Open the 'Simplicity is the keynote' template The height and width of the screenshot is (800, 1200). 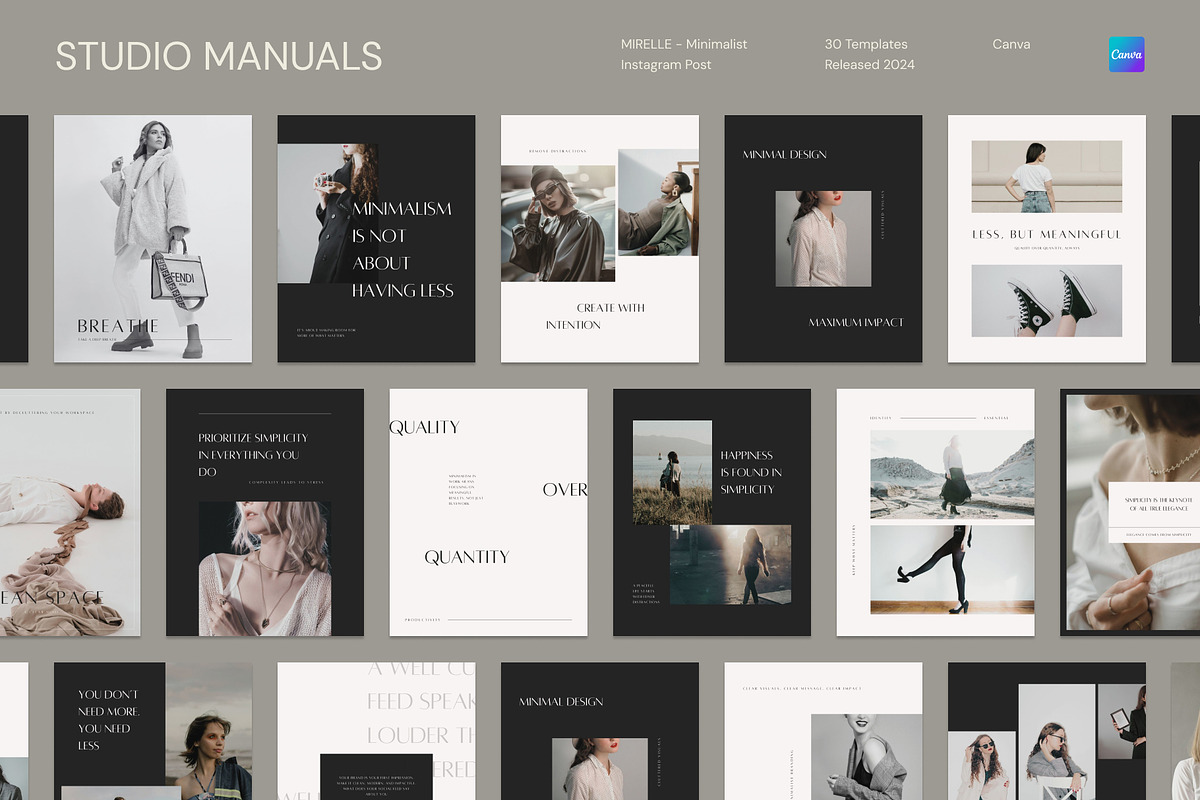[x=1130, y=513]
